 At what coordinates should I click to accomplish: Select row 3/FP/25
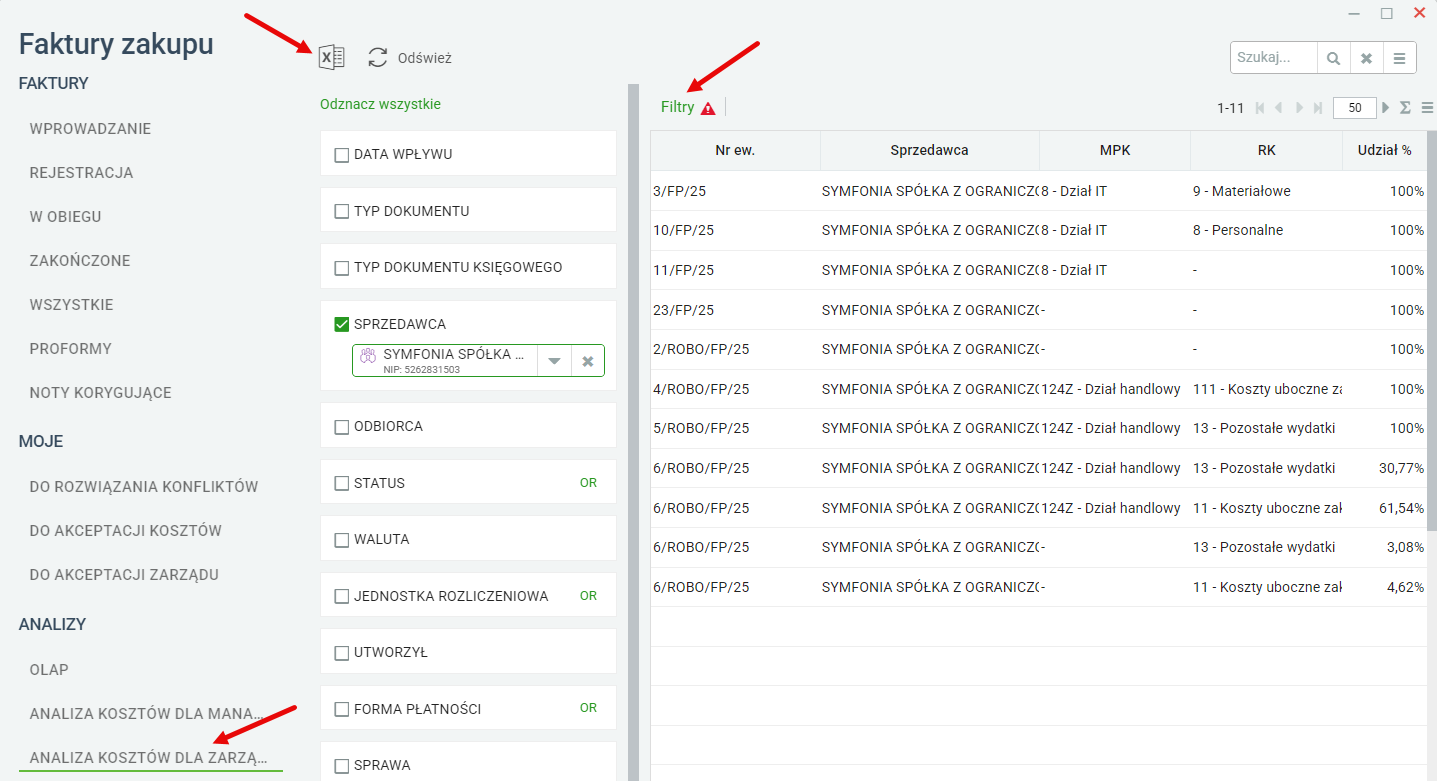[x=1038, y=191]
